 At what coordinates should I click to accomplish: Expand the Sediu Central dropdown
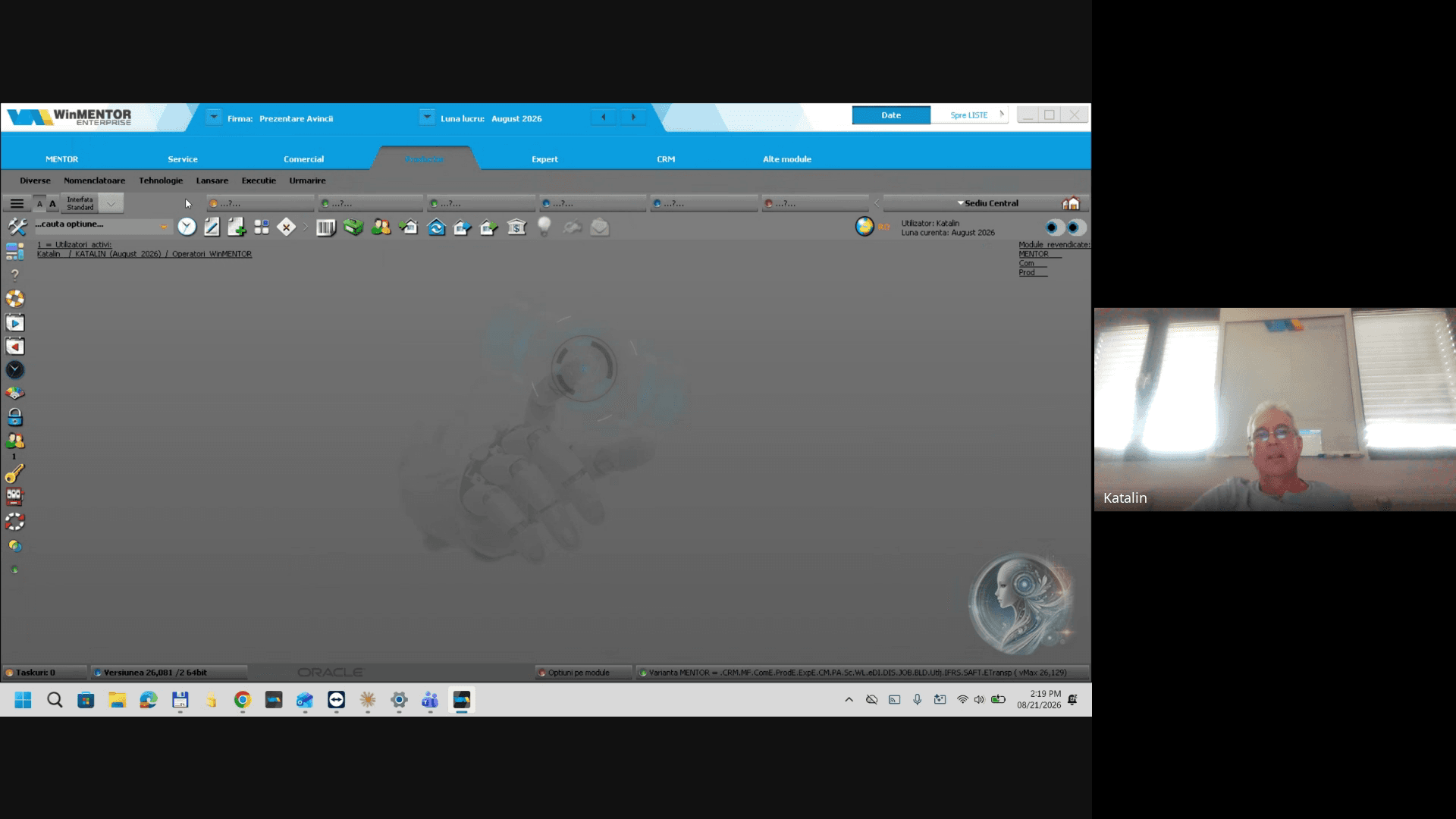point(987,203)
